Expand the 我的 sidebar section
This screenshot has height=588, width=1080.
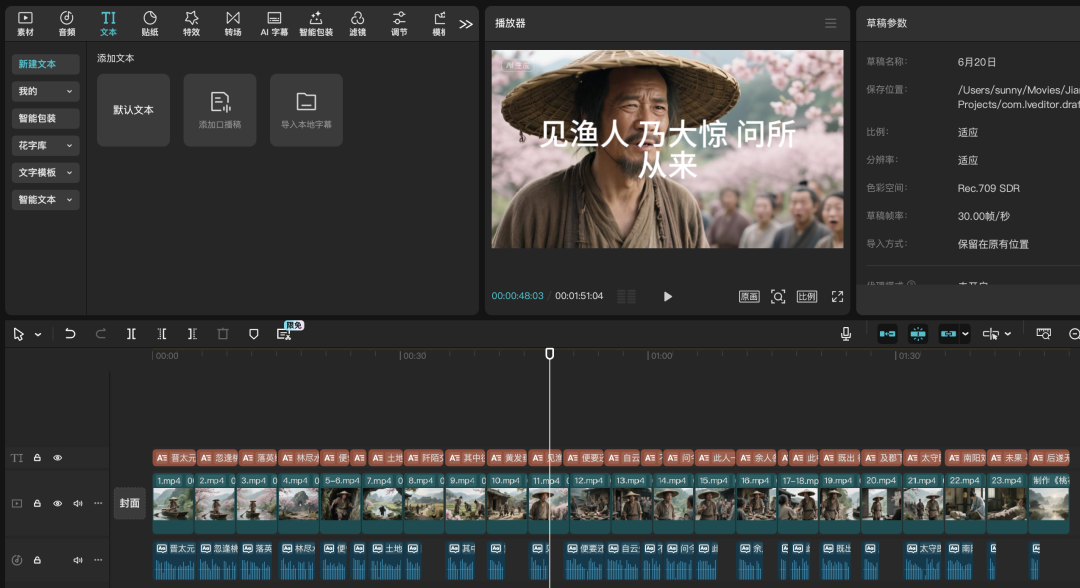pos(45,91)
